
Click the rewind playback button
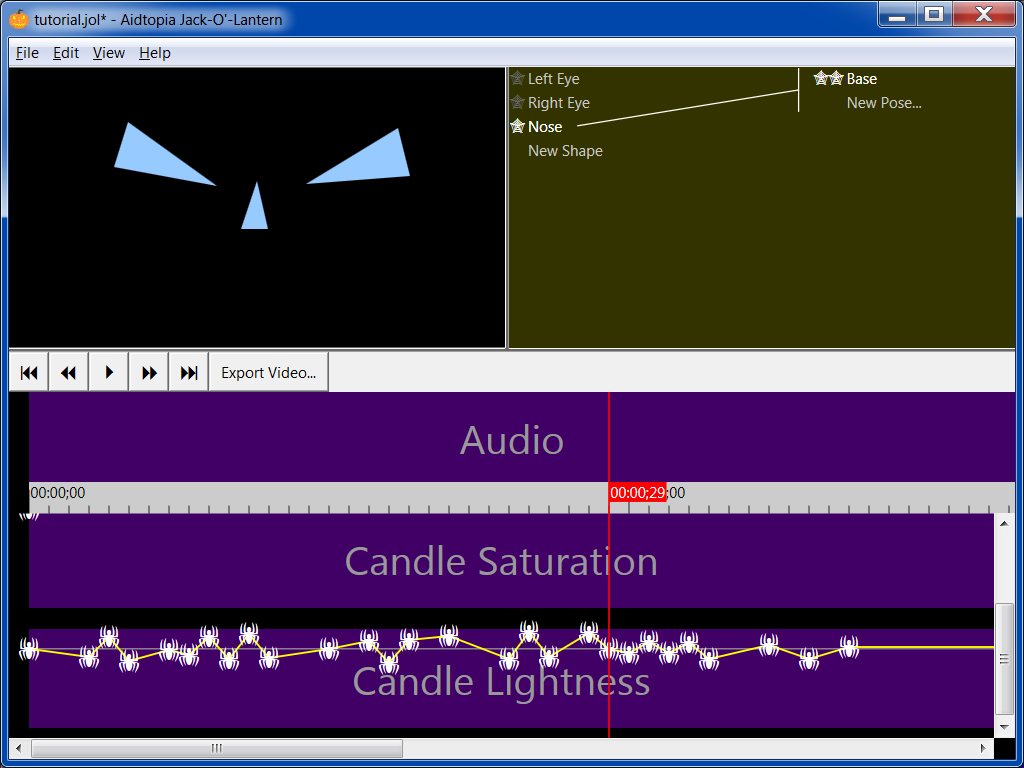tap(69, 372)
